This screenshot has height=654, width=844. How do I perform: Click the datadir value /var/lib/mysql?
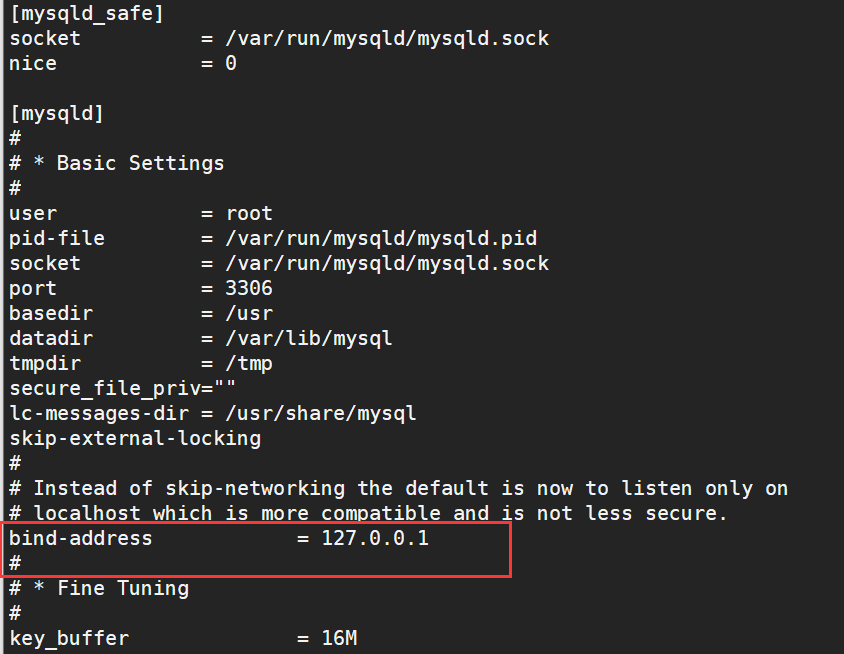pos(308,339)
